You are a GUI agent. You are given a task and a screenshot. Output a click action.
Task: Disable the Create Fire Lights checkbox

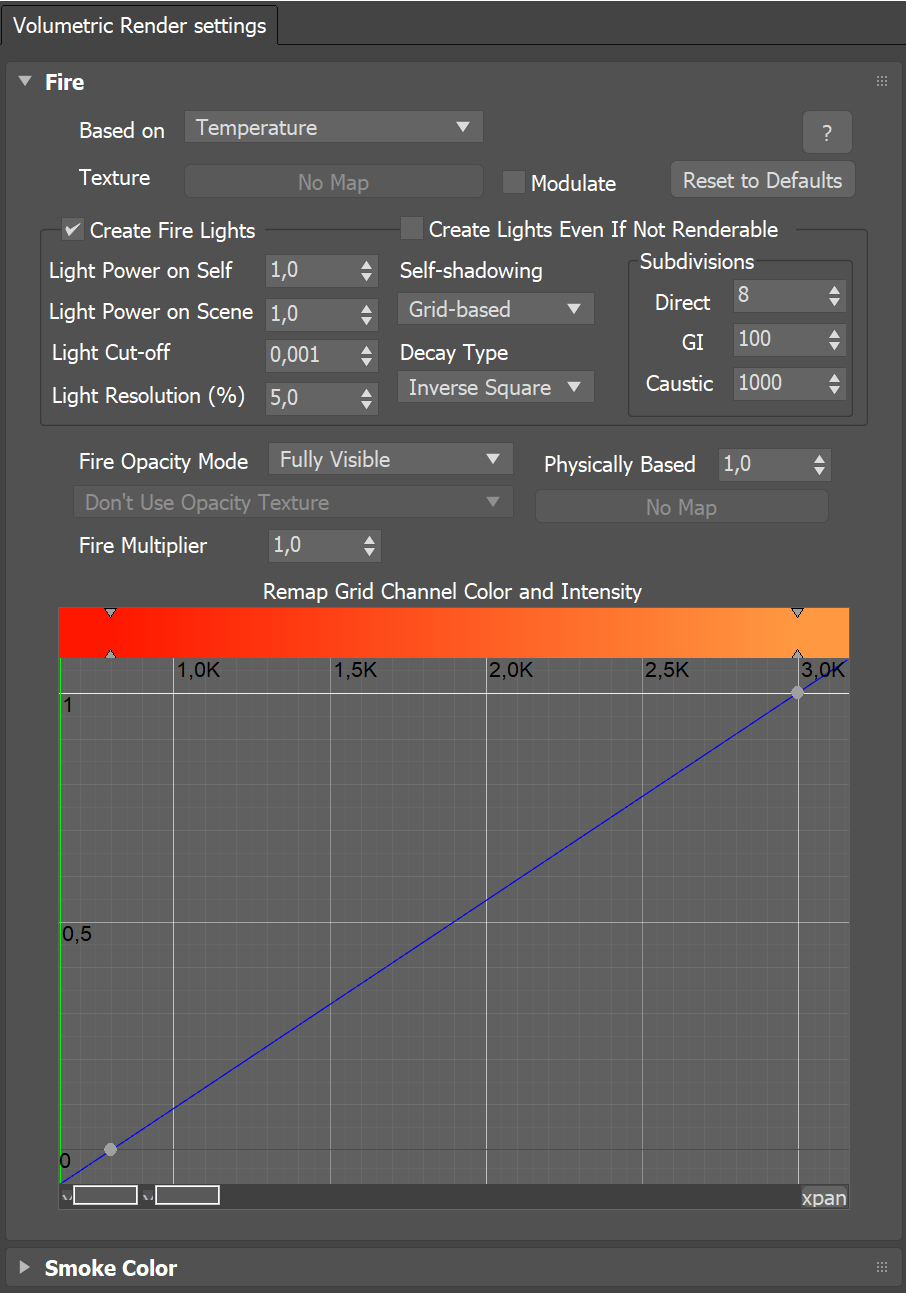pos(72,229)
